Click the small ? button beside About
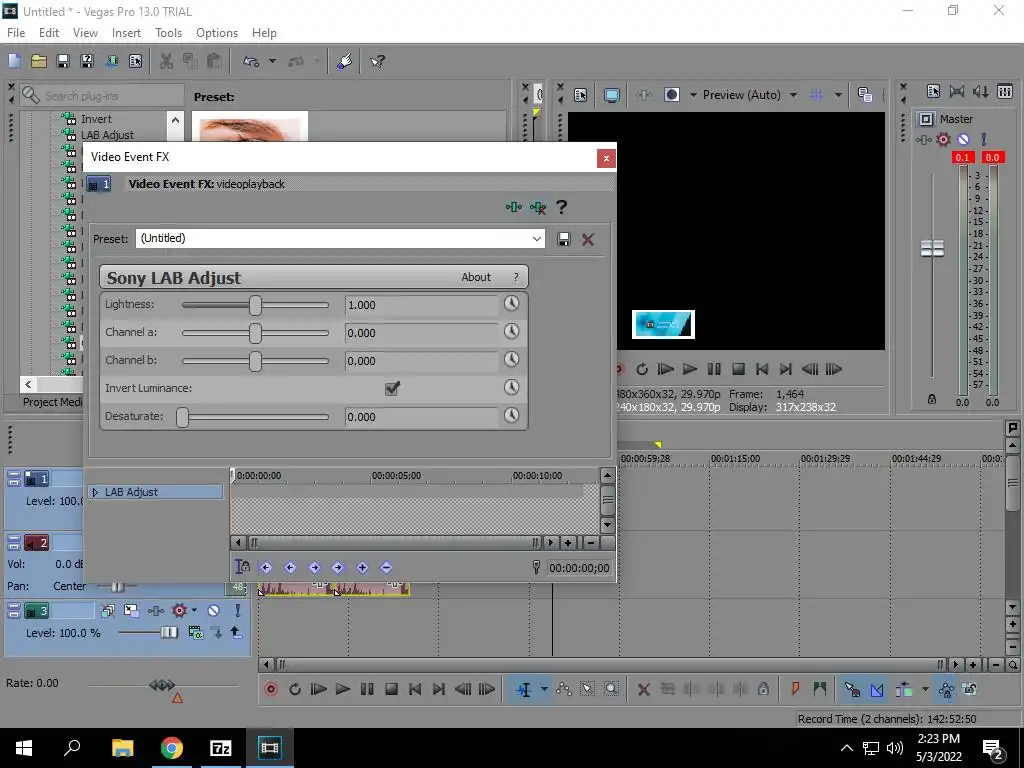Screen dimensions: 1024x768 [x=516, y=278]
